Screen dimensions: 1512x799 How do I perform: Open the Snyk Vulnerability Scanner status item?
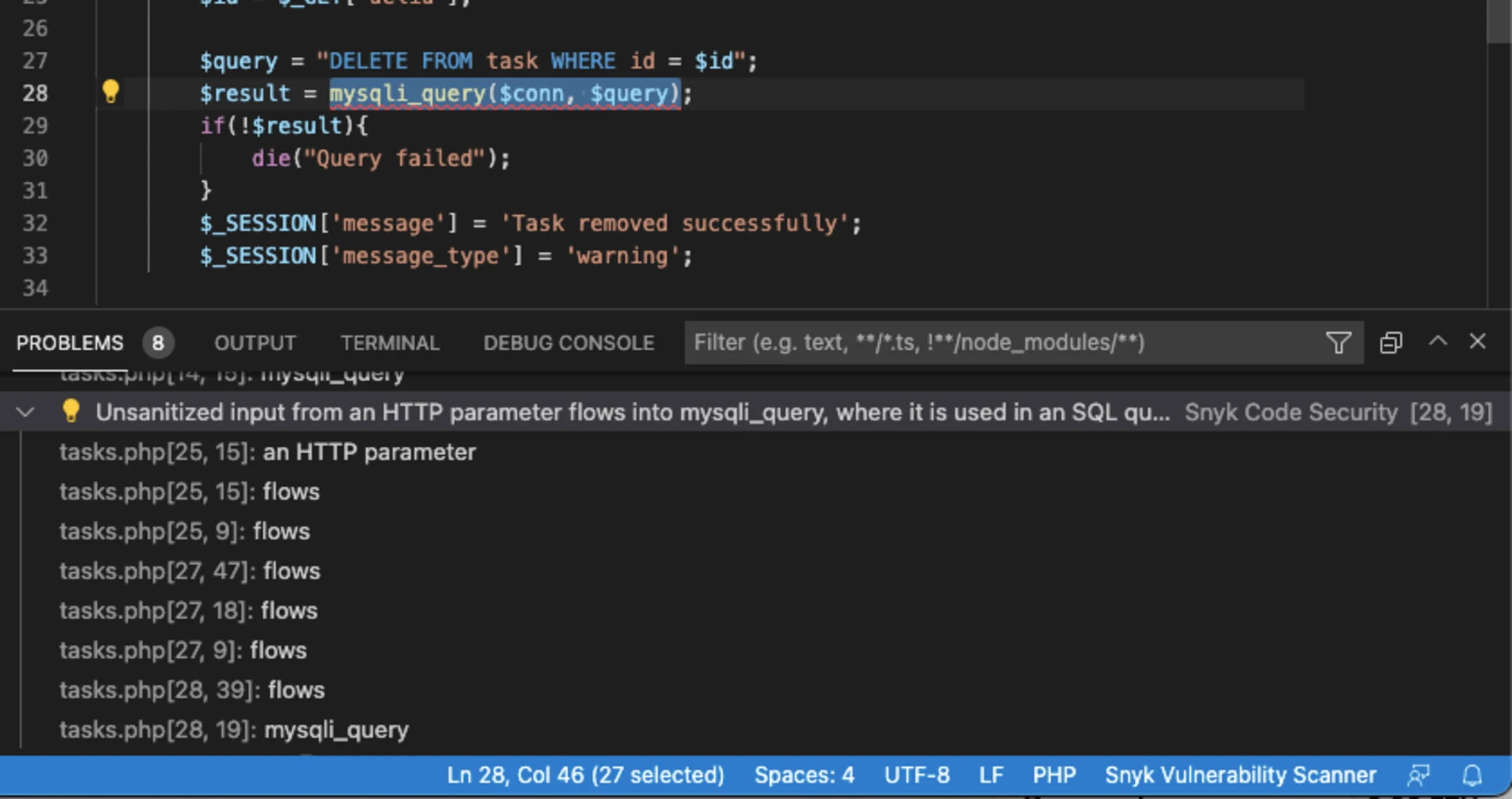(x=1240, y=775)
